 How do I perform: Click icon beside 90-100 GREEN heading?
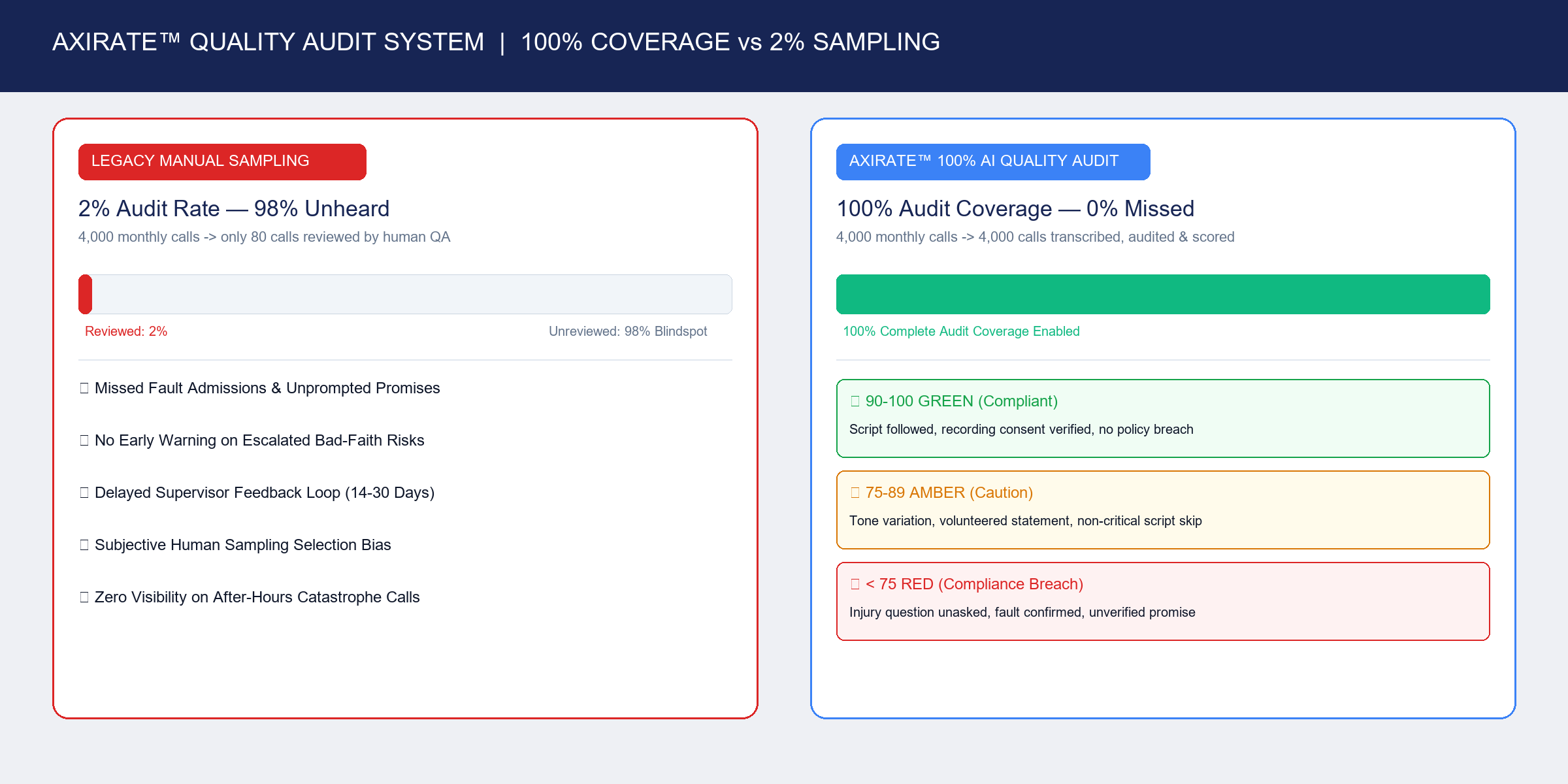[x=855, y=401]
